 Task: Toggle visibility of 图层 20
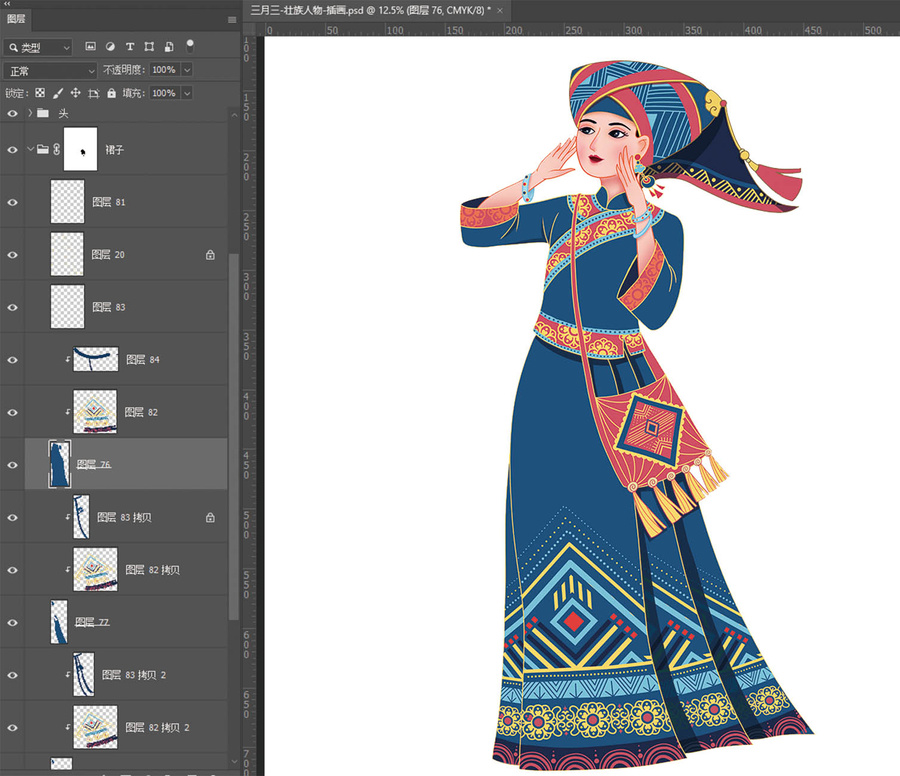click(x=12, y=255)
